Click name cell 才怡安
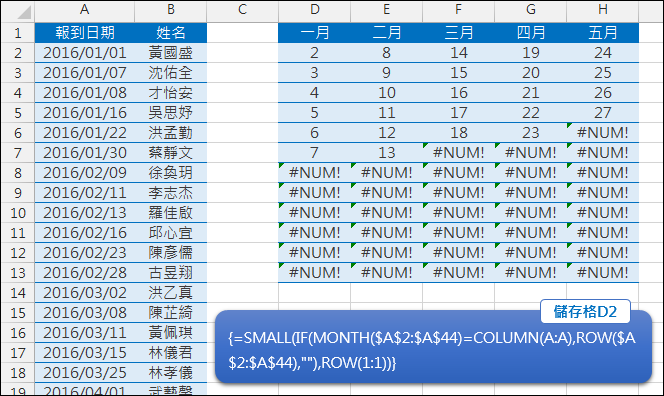 (x=171, y=93)
